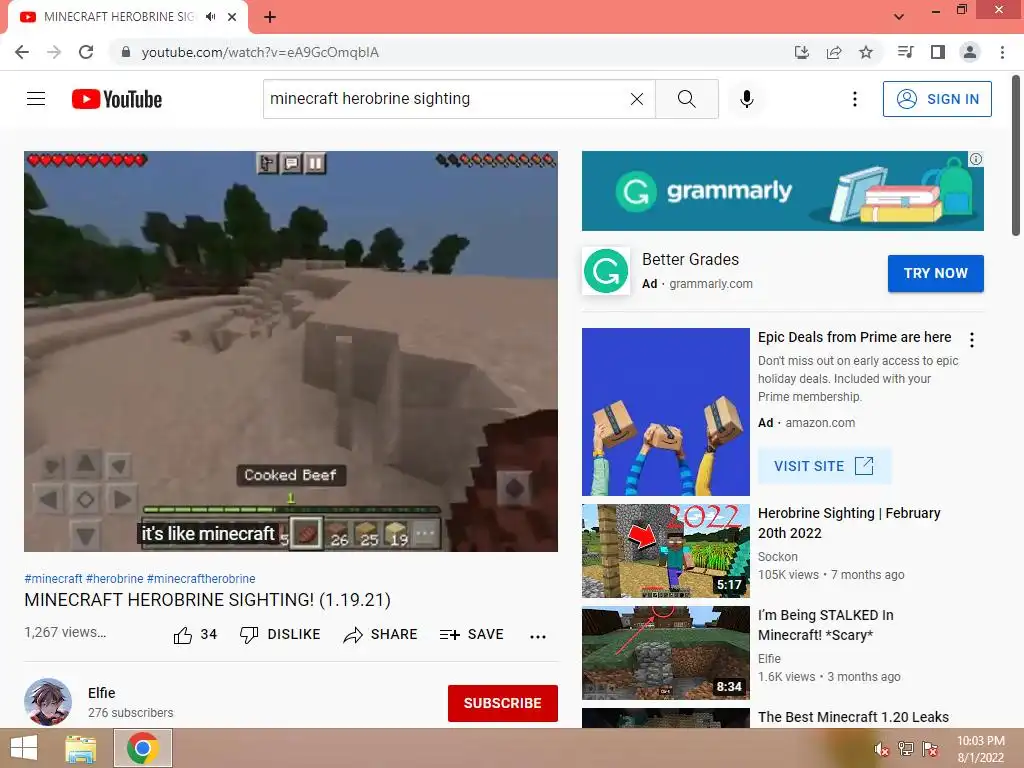Open I'm Being STALKED video thumbnail

coord(665,652)
